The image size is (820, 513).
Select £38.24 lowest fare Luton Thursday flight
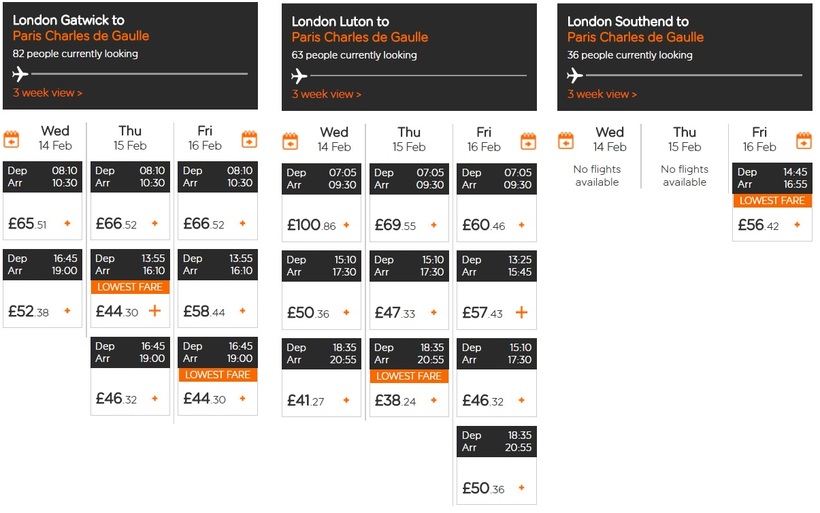(x=408, y=399)
